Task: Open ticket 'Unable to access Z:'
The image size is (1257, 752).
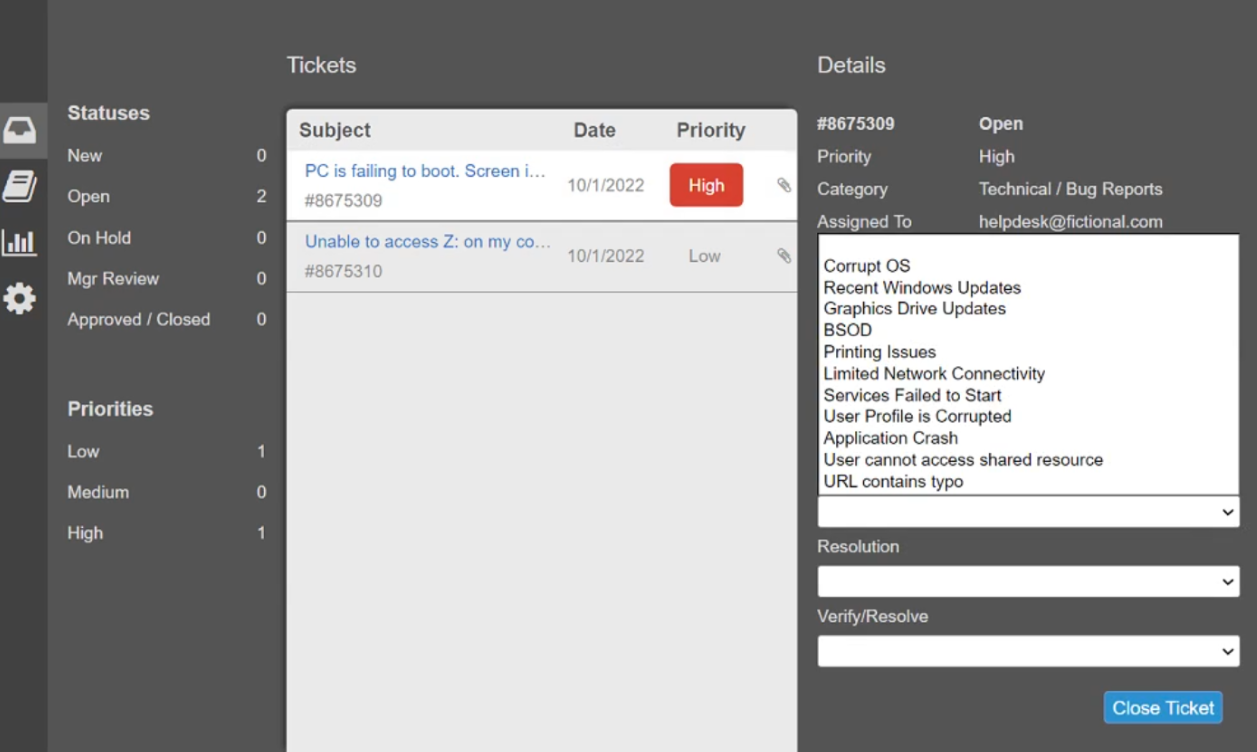Action: (427, 242)
